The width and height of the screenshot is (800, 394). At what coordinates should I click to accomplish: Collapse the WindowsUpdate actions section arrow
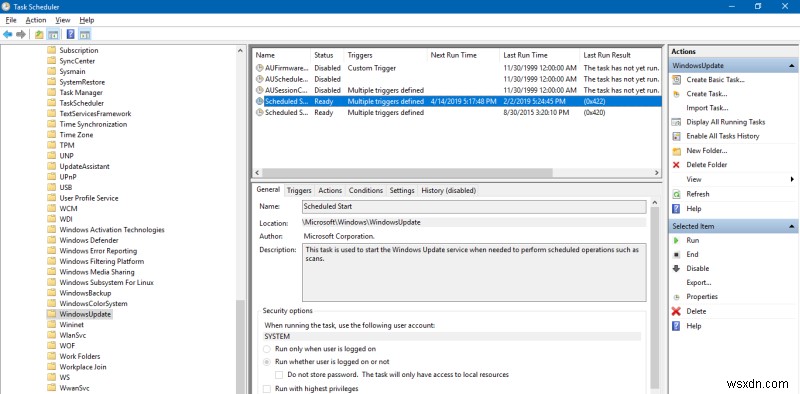pos(791,66)
